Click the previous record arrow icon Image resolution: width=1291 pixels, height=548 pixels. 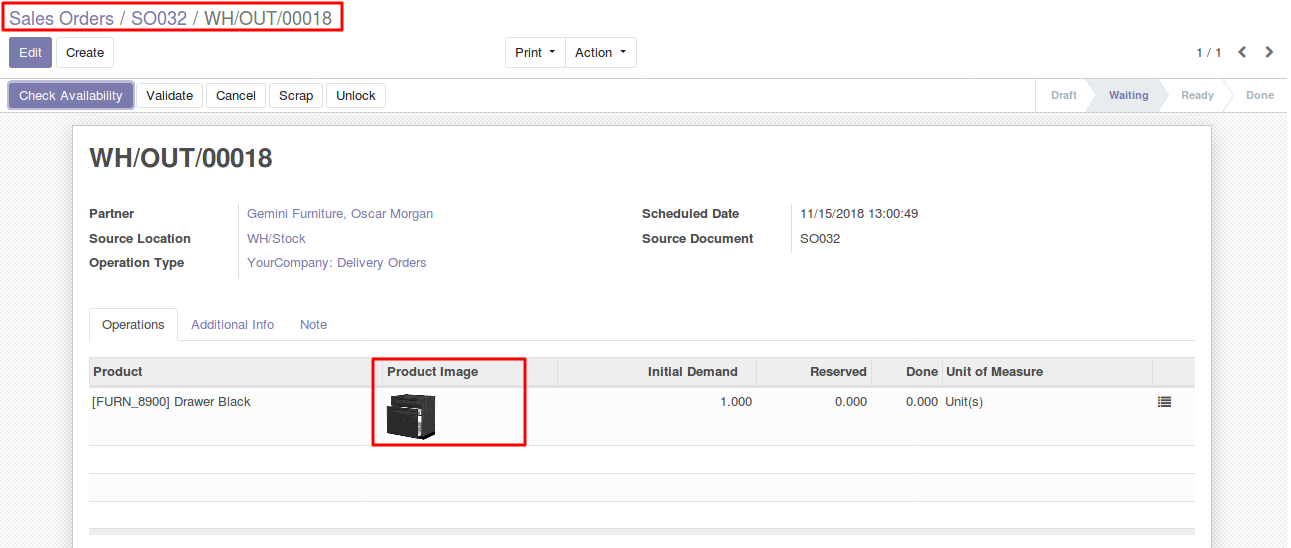click(x=1242, y=52)
